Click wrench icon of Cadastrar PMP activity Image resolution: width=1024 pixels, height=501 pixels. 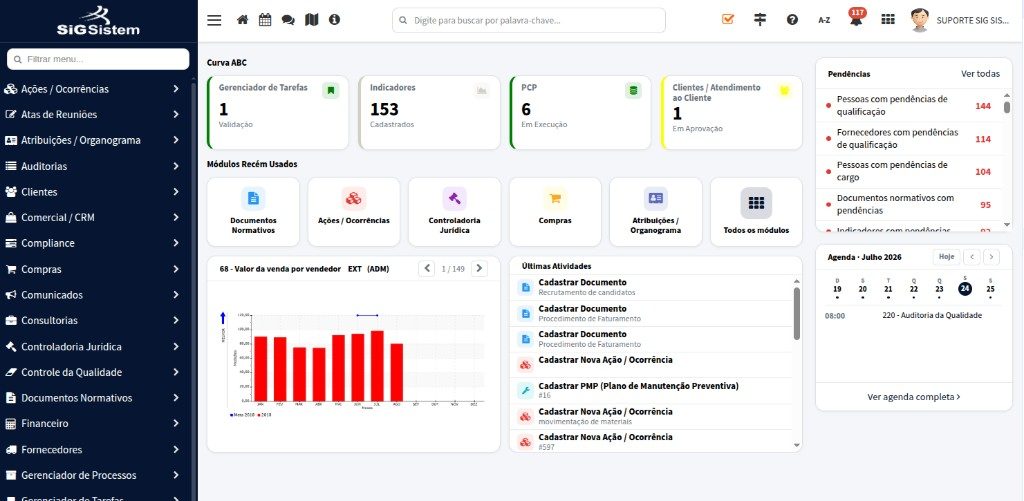coord(525,391)
